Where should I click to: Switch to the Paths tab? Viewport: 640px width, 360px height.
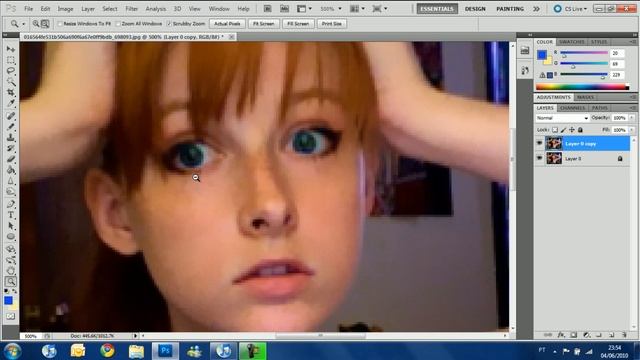coord(600,108)
